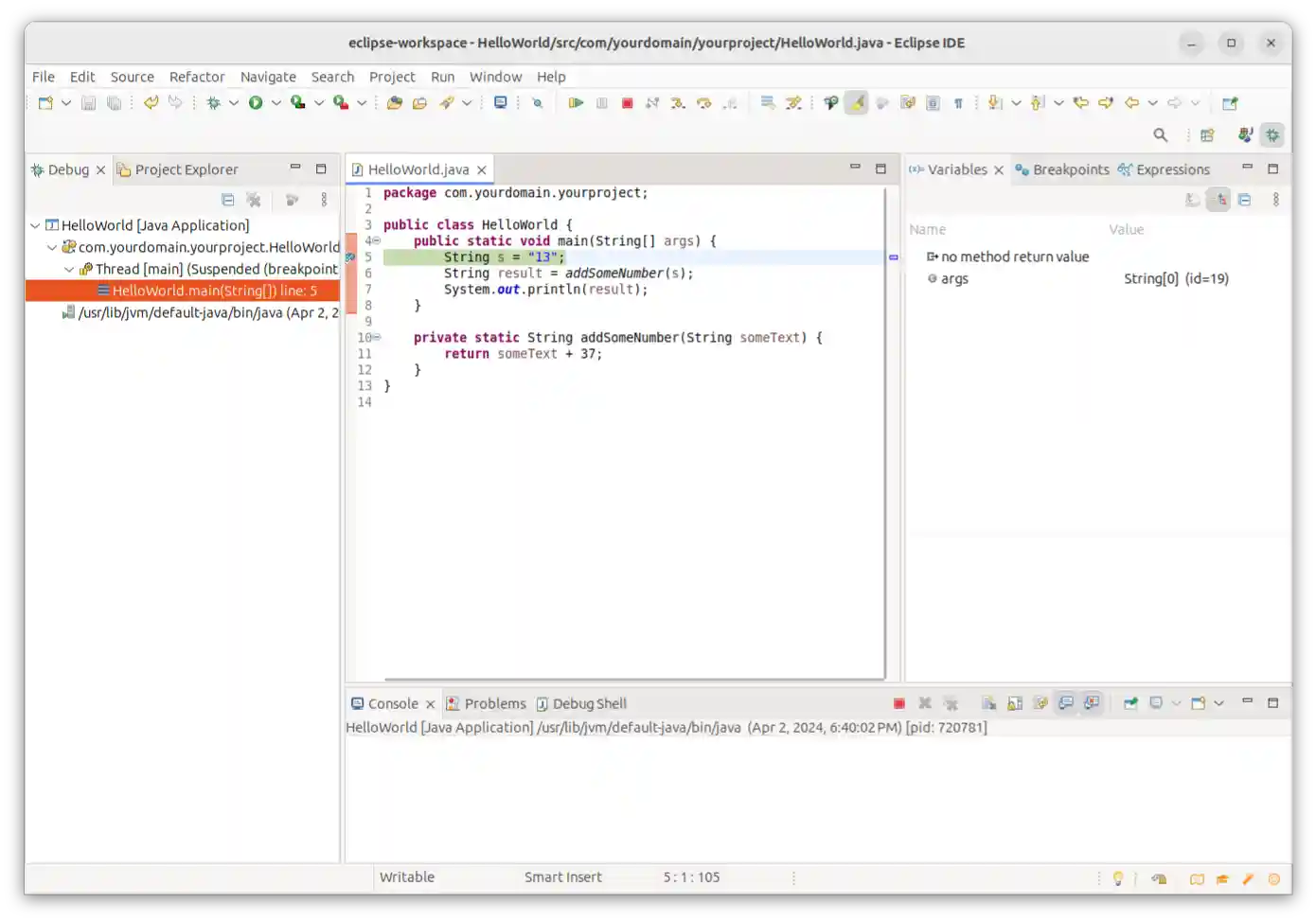
Task: Terminate the running Java application
Action: pos(627,102)
